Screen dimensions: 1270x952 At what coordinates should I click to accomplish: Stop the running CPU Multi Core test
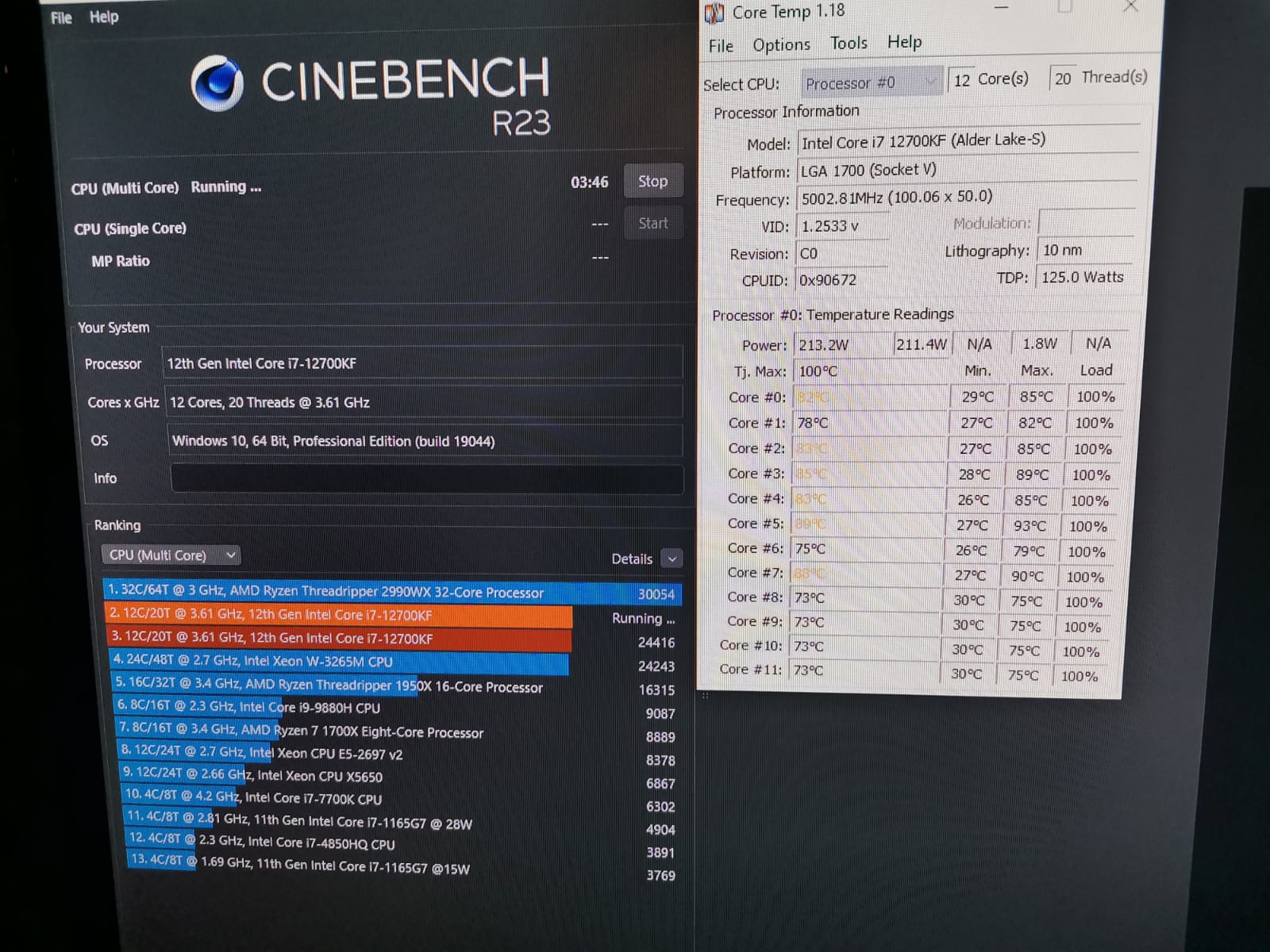pyautogui.click(x=652, y=182)
